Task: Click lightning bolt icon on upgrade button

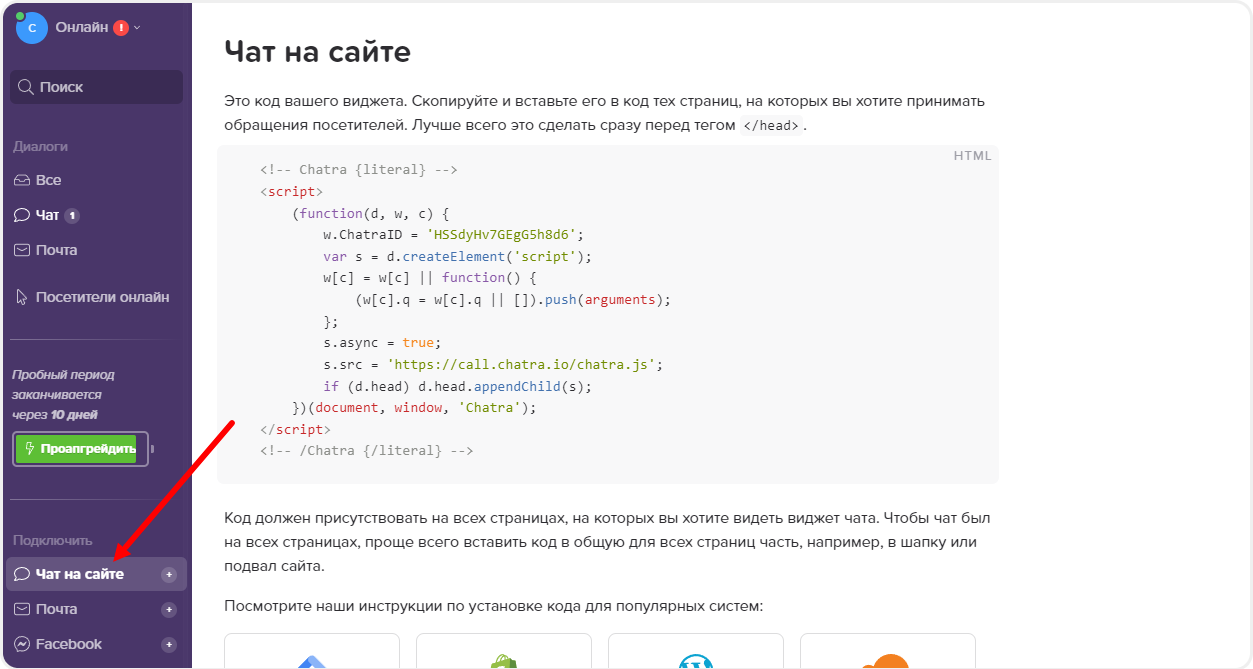Action: [30, 449]
